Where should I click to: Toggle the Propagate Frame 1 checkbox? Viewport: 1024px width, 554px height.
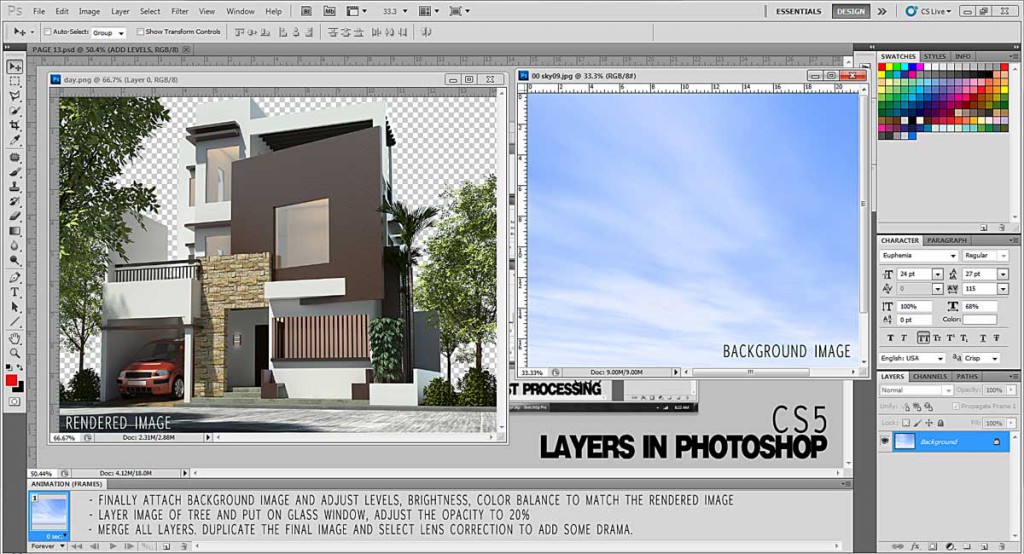tap(956, 406)
